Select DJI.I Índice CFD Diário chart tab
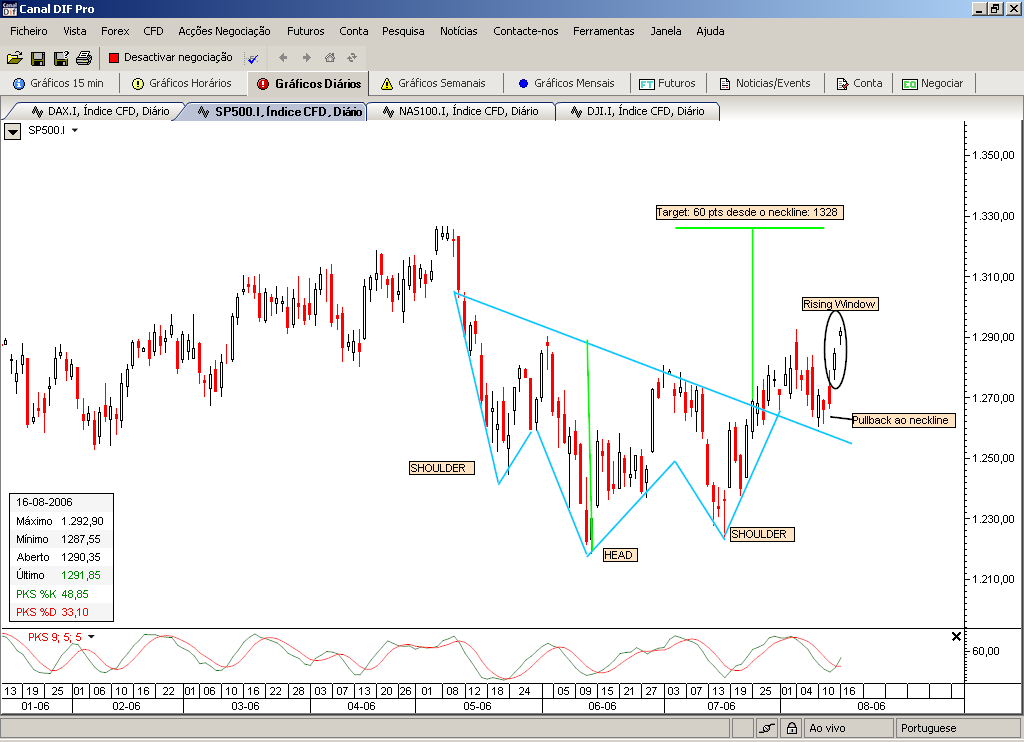1026x742 pixels. (x=637, y=111)
